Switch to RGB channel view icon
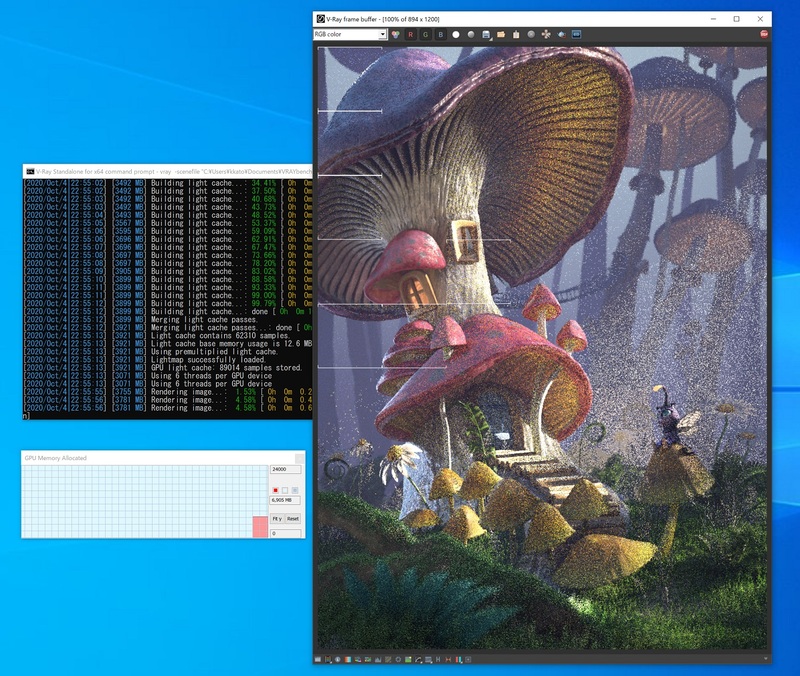Image resolution: width=800 pixels, height=676 pixels. click(395, 34)
